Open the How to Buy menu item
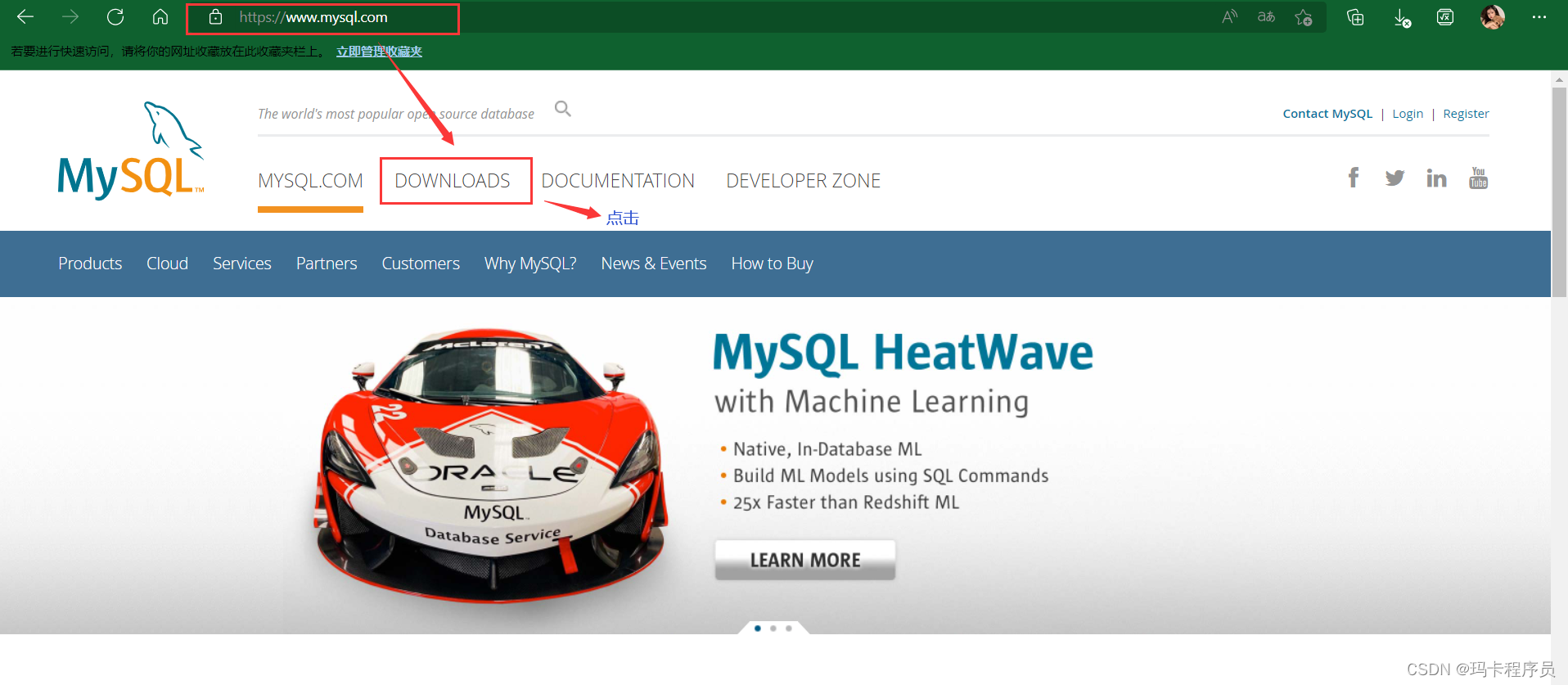1568x685 pixels. point(772,264)
